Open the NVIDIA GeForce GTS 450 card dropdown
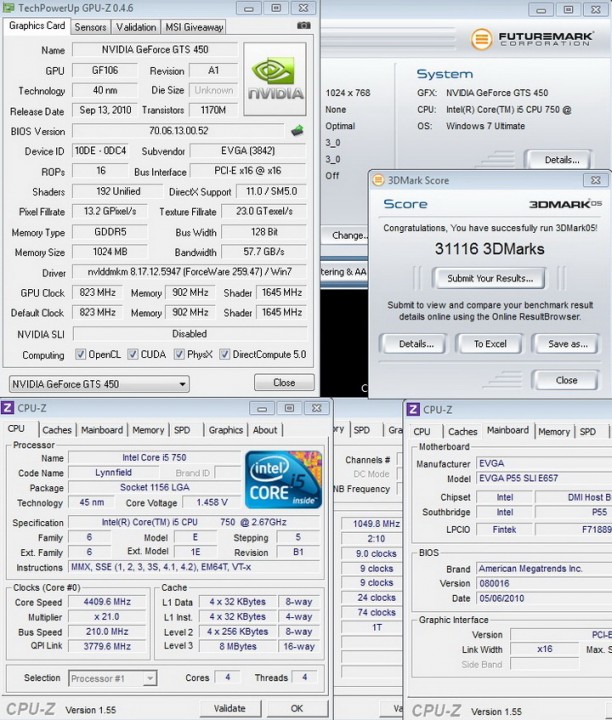Viewport: 612px width, 720px height. [99, 384]
